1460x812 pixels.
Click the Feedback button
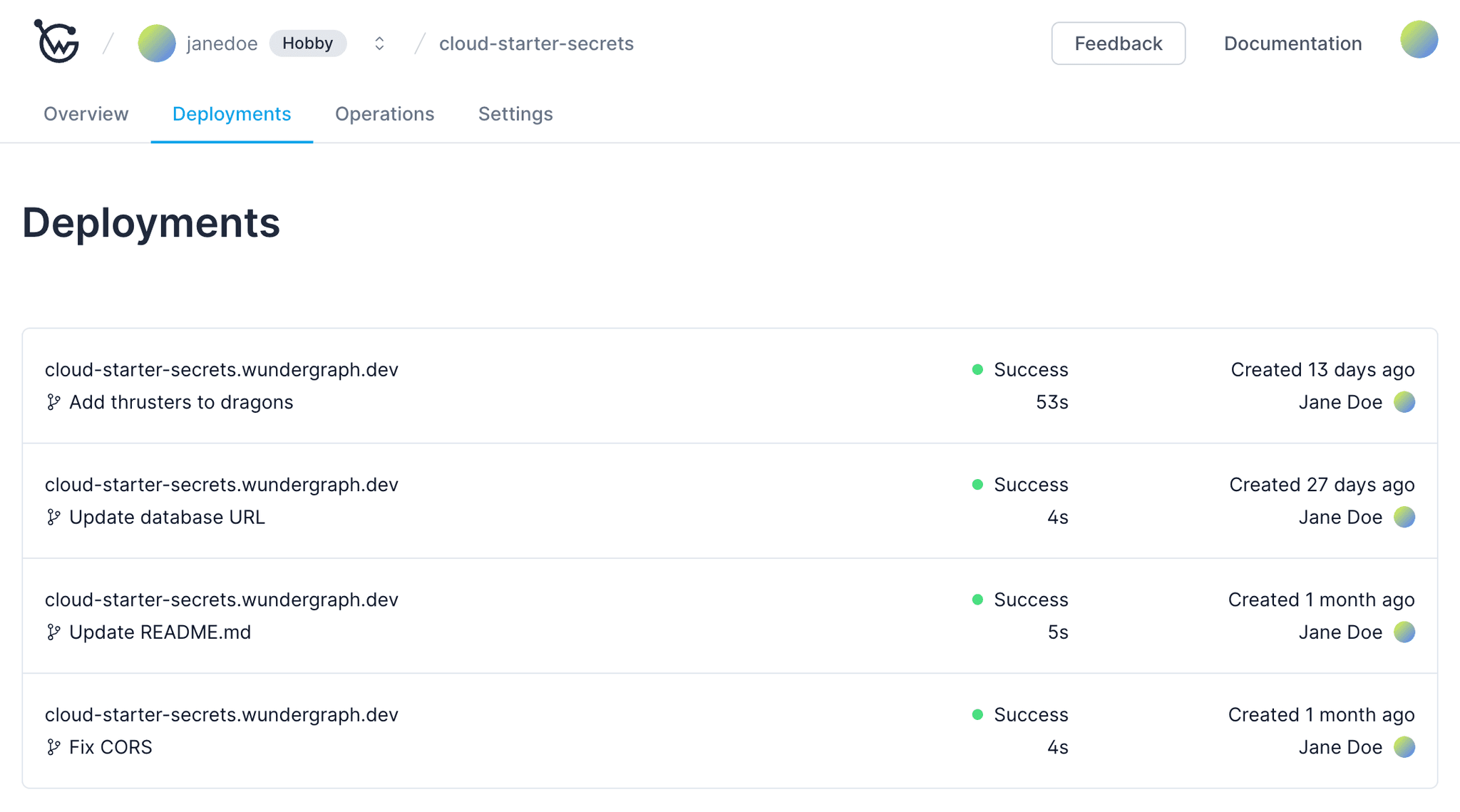coord(1118,43)
